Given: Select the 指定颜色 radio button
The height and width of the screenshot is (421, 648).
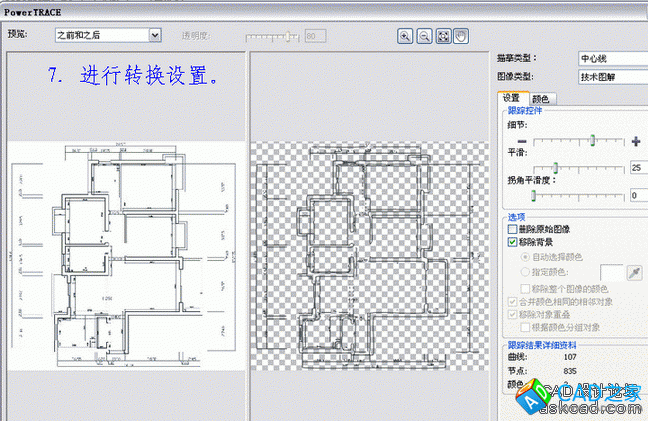Looking at the screenshot, I should coord(525,272).
